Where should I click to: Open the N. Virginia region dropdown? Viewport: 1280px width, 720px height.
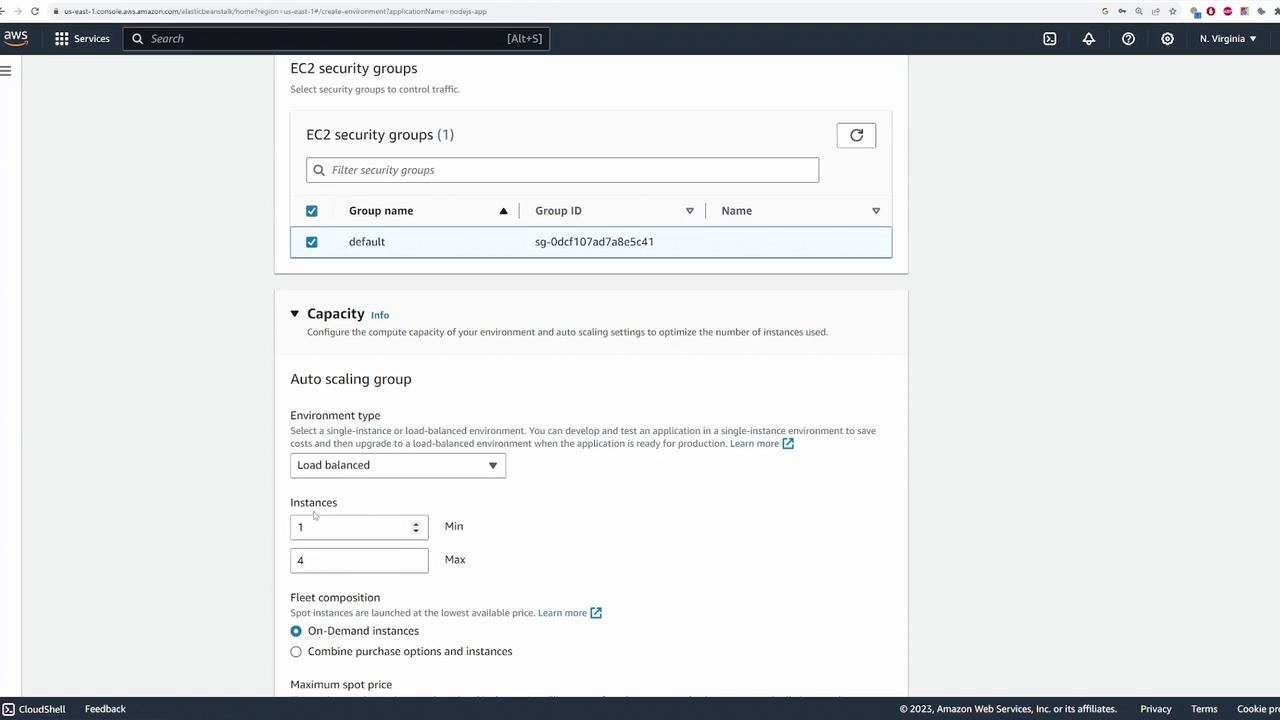pos(1227,39)
